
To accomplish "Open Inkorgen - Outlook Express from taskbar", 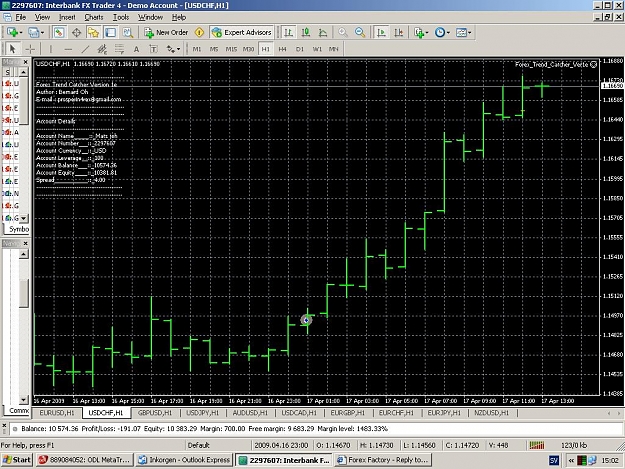I will pyautogui.click(x=184, y=460).
